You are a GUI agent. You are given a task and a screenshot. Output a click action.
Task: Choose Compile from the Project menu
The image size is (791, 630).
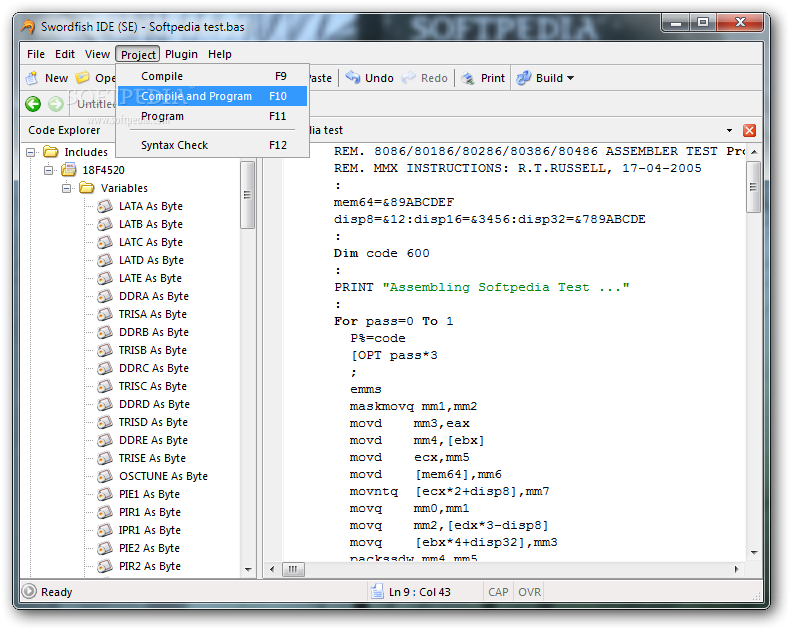tap(212, 76)
